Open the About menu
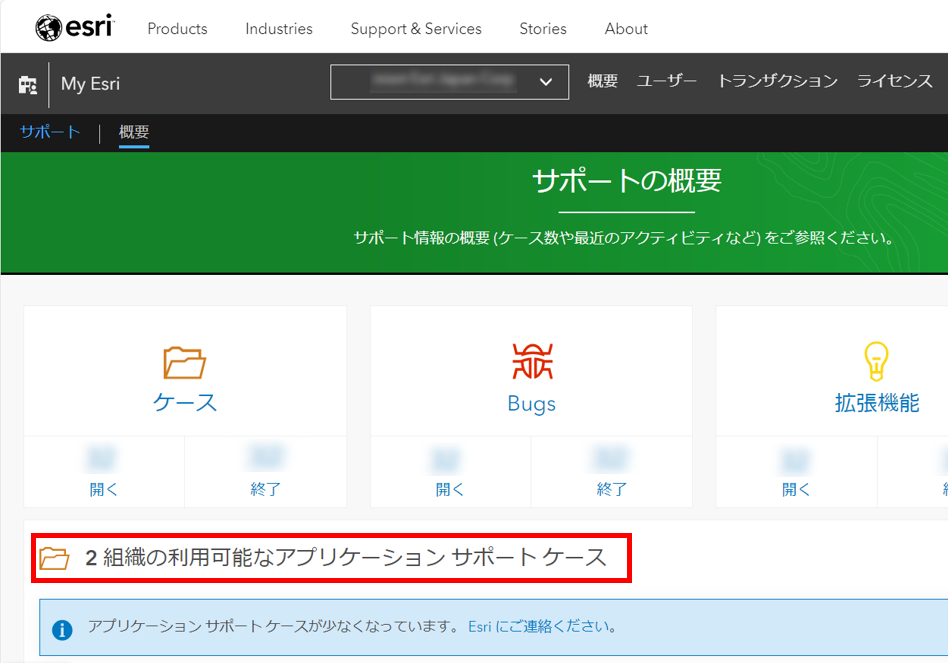This screenshot has height=663, width=948. click(x=626, y=28)
